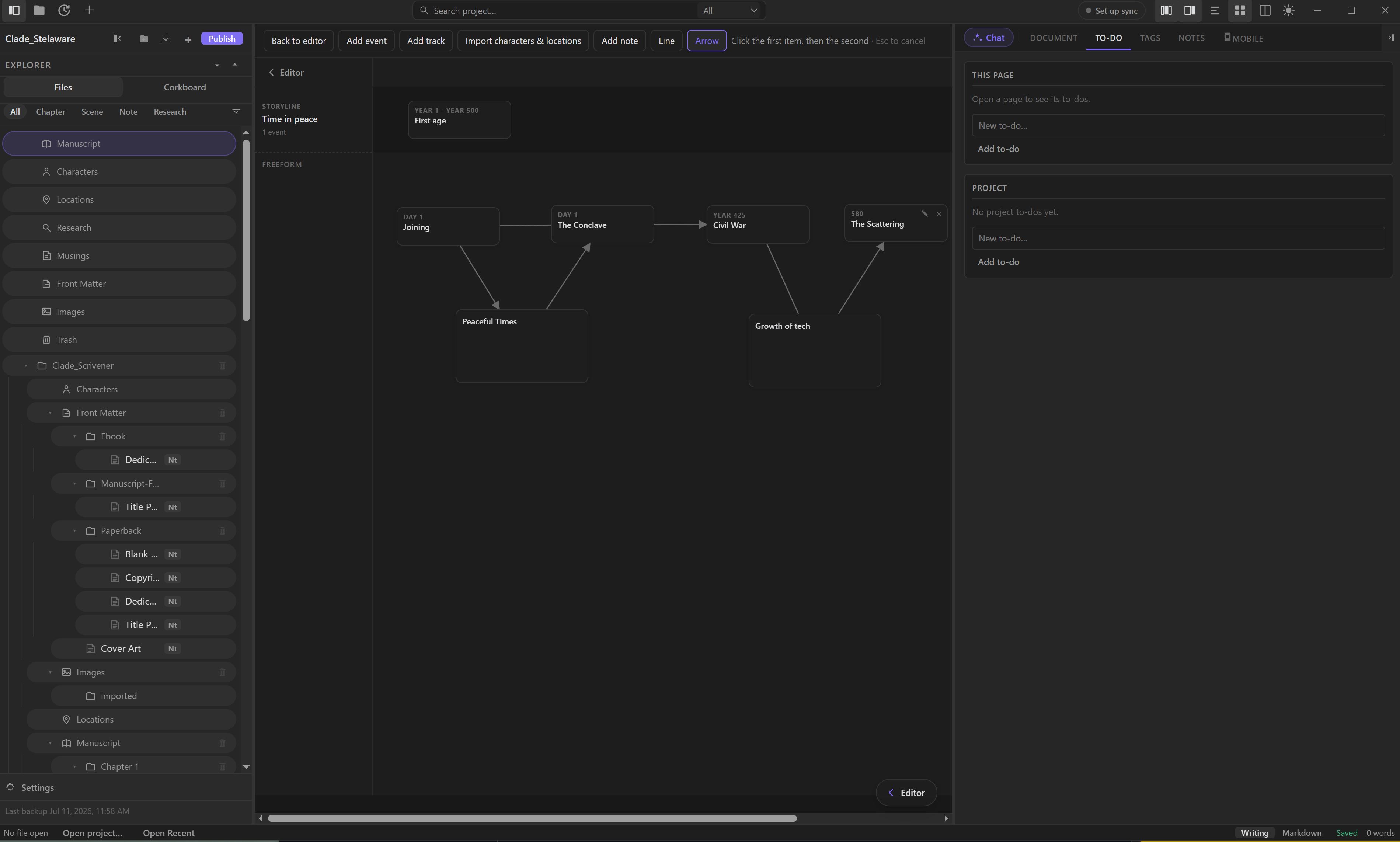This screenshot has width=1400, height=842.
Task: Click the Publish button
Action: pyautogui.click(x=222, y=39)
